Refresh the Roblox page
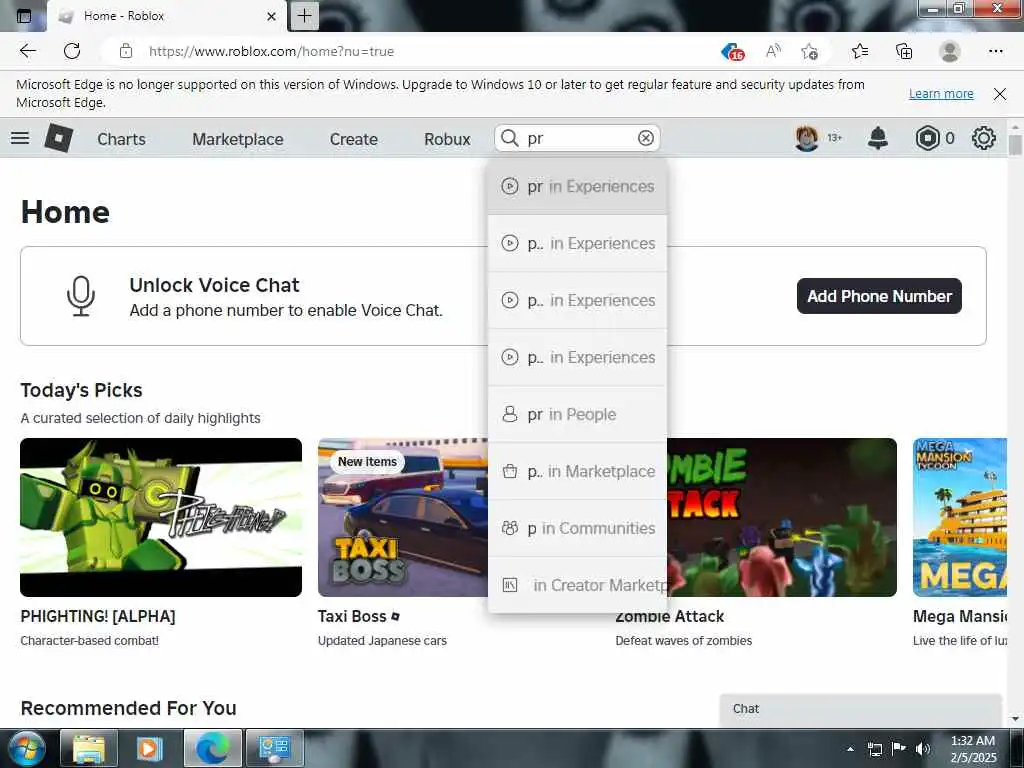Image resolution: width=1024 pixels, height=768 pixels. tap(72, 51)
